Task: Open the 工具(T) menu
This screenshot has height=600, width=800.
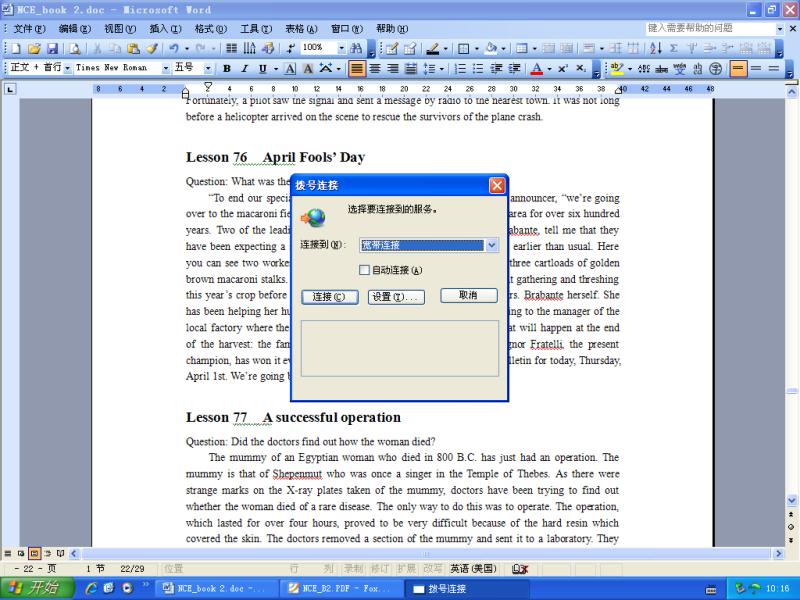Action: pos(256,29)
